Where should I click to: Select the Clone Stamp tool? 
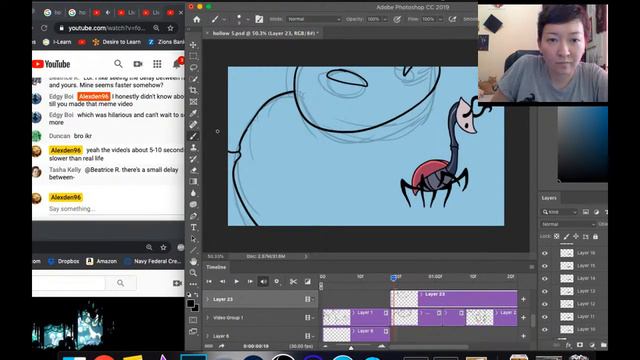coord(193,147)
